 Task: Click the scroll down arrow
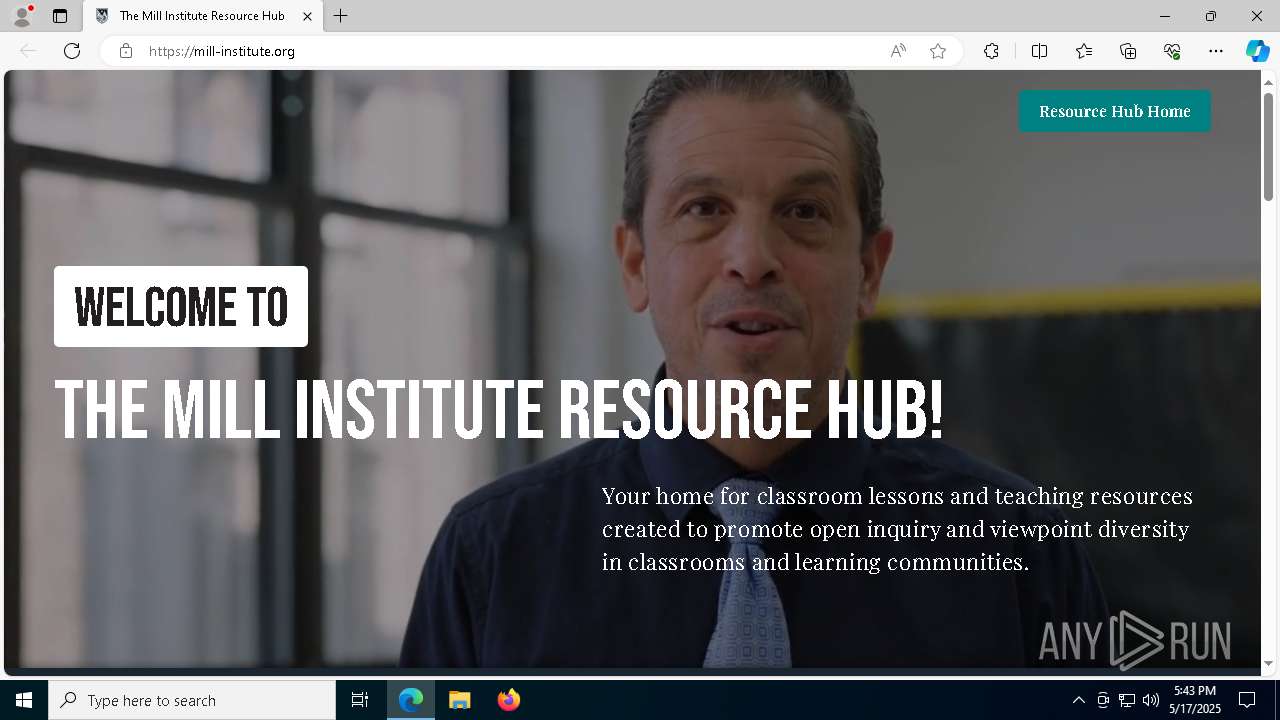click(1269, 663)
